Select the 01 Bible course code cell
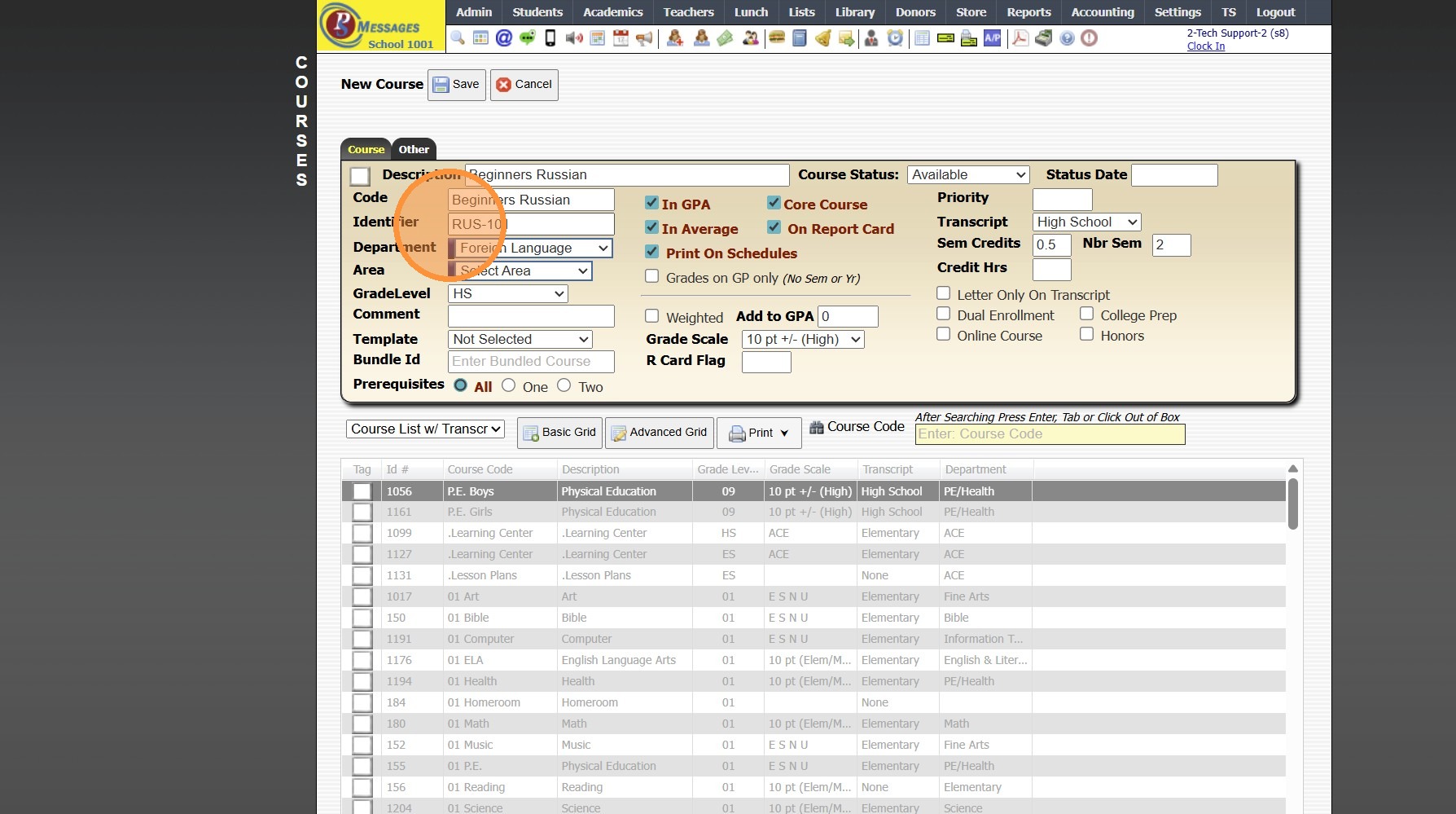 [x=499, y=618]
